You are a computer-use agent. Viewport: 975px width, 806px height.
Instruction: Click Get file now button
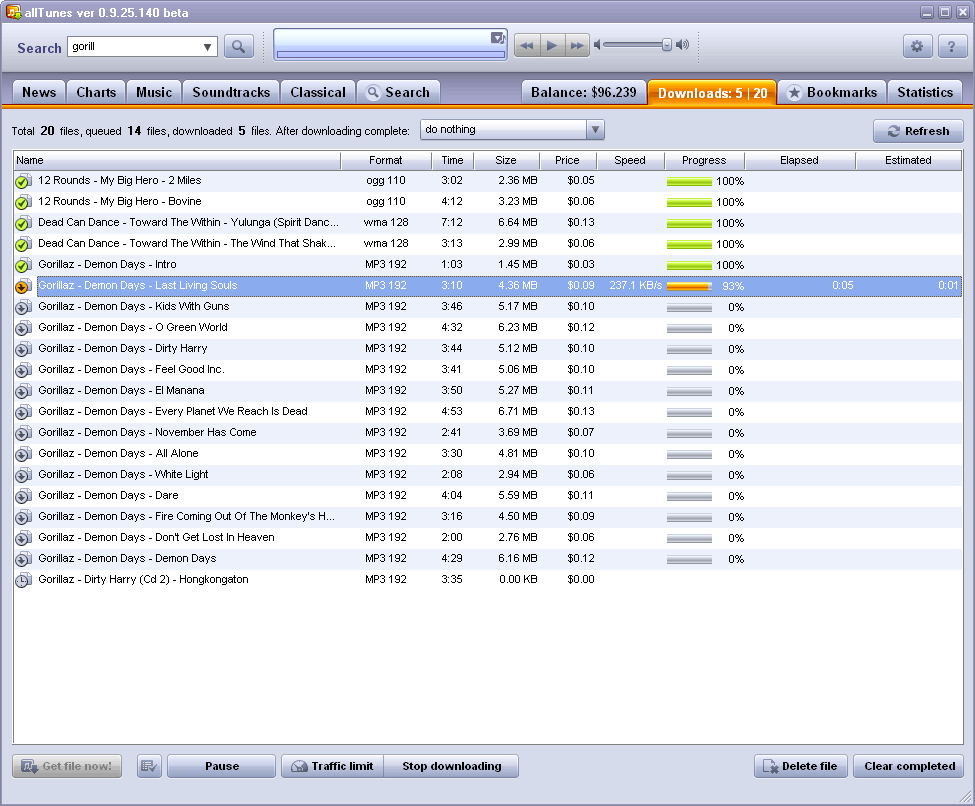[67, 766]
